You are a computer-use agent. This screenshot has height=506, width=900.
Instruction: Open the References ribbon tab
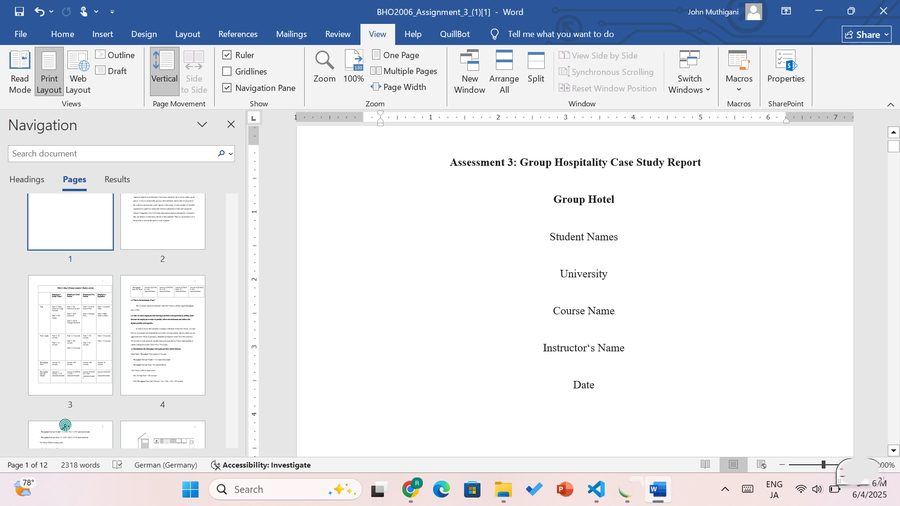[x=238, y=34]
